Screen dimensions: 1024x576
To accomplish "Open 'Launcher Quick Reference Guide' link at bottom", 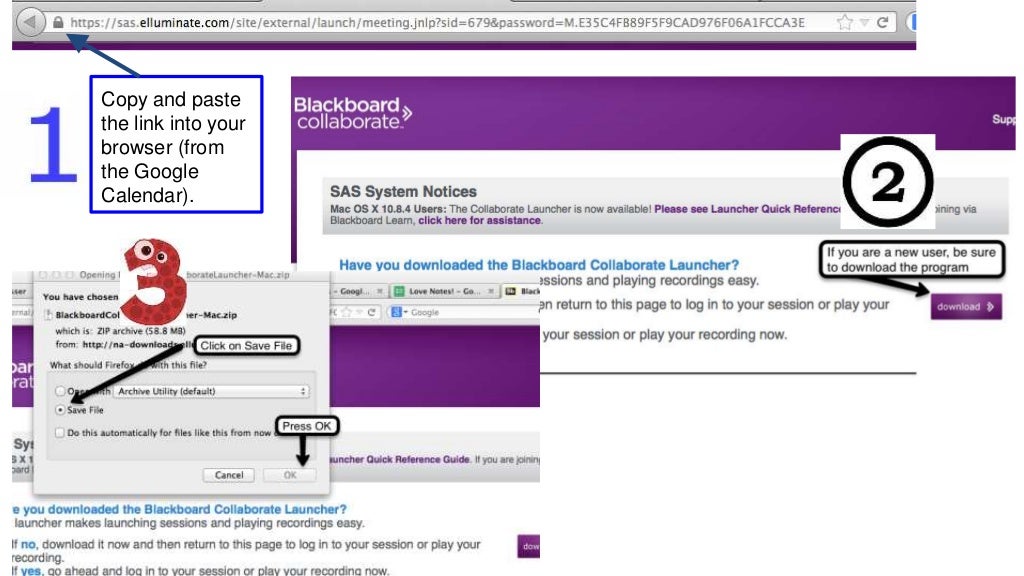I will [399, 459].
